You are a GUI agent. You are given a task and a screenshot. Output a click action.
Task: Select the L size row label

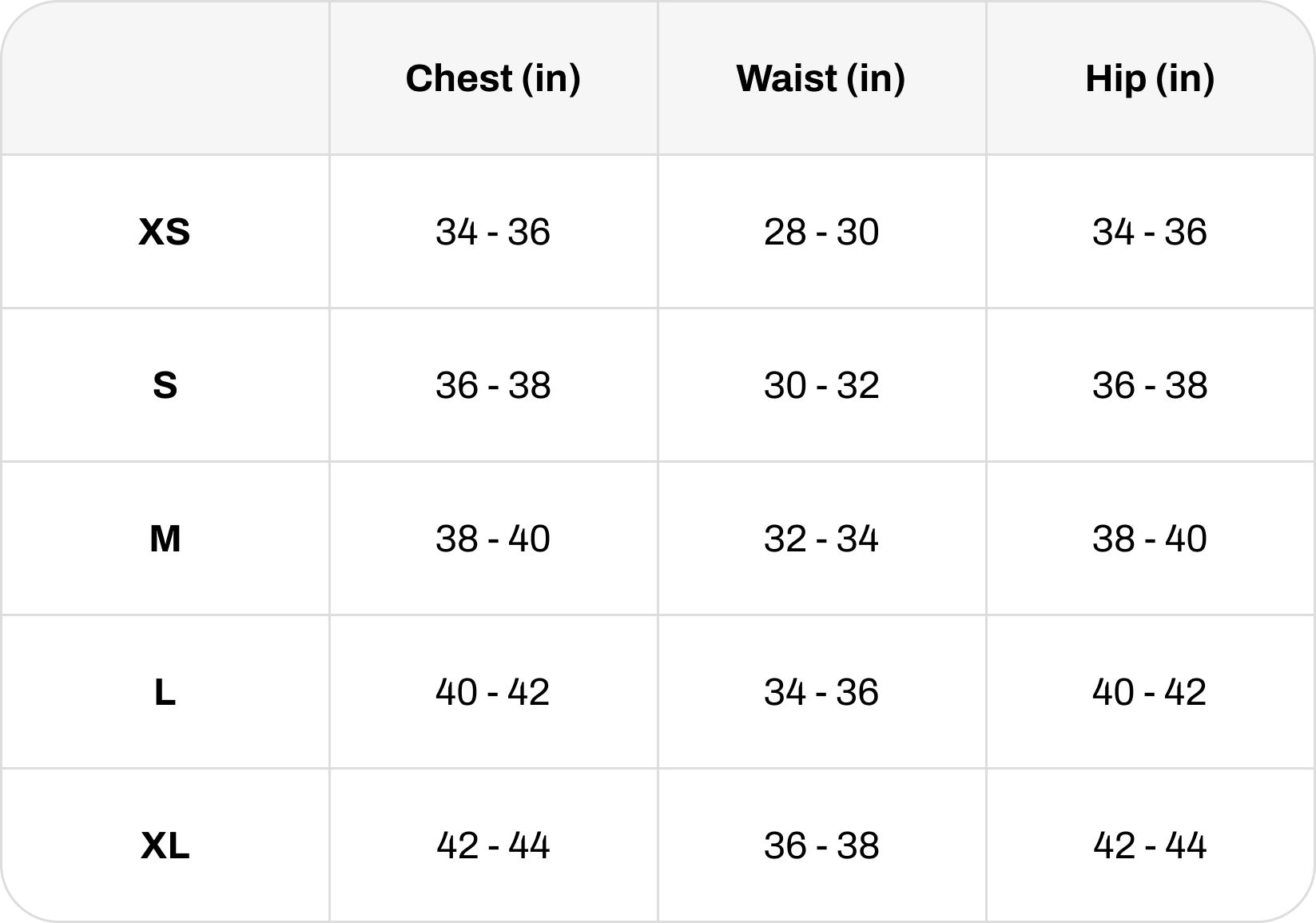165,692
